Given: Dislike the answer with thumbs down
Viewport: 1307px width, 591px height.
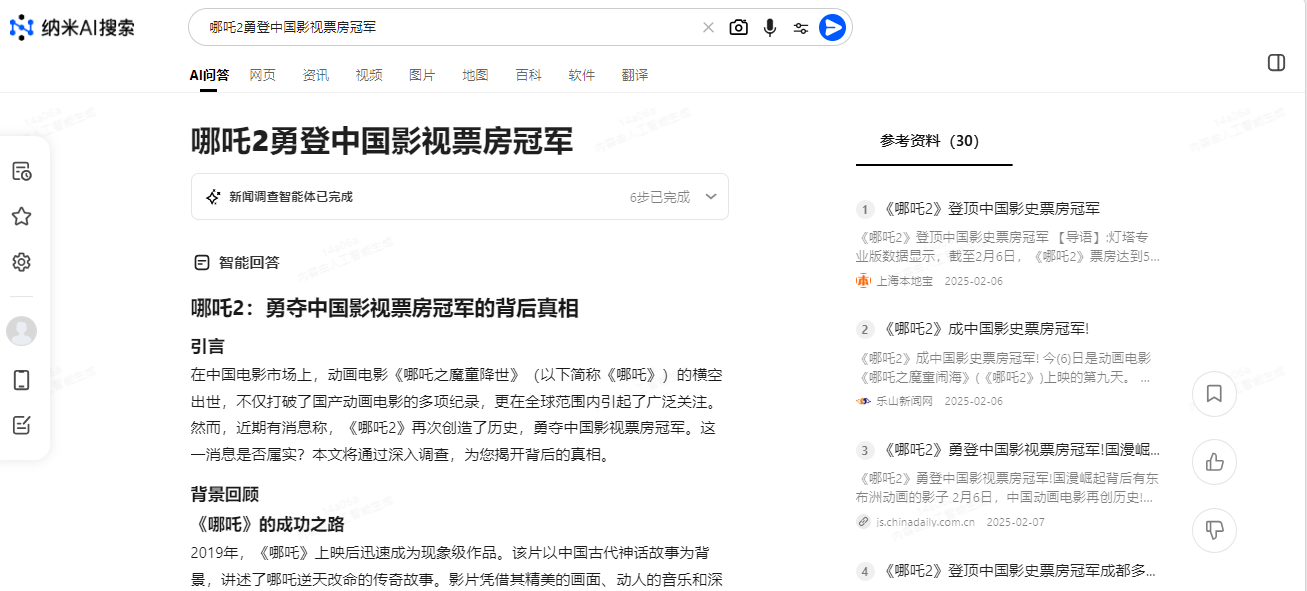Looking at the screenshot, I should 1214,530.
